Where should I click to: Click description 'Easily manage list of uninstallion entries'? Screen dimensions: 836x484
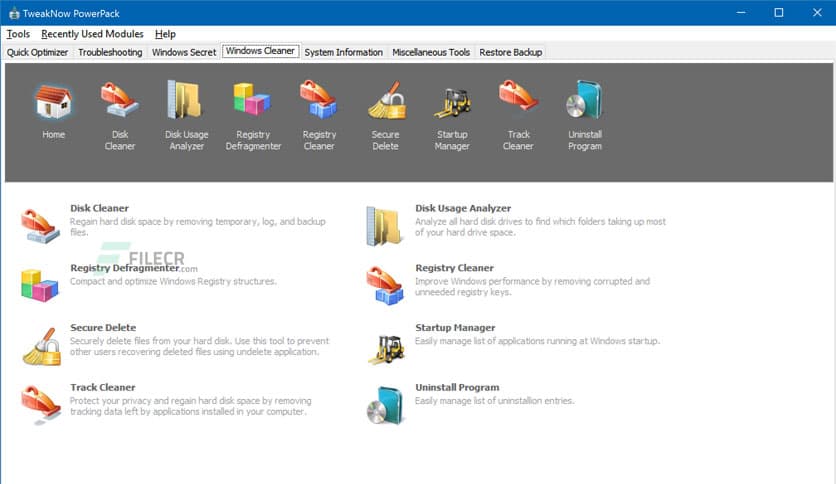point(495,401)
